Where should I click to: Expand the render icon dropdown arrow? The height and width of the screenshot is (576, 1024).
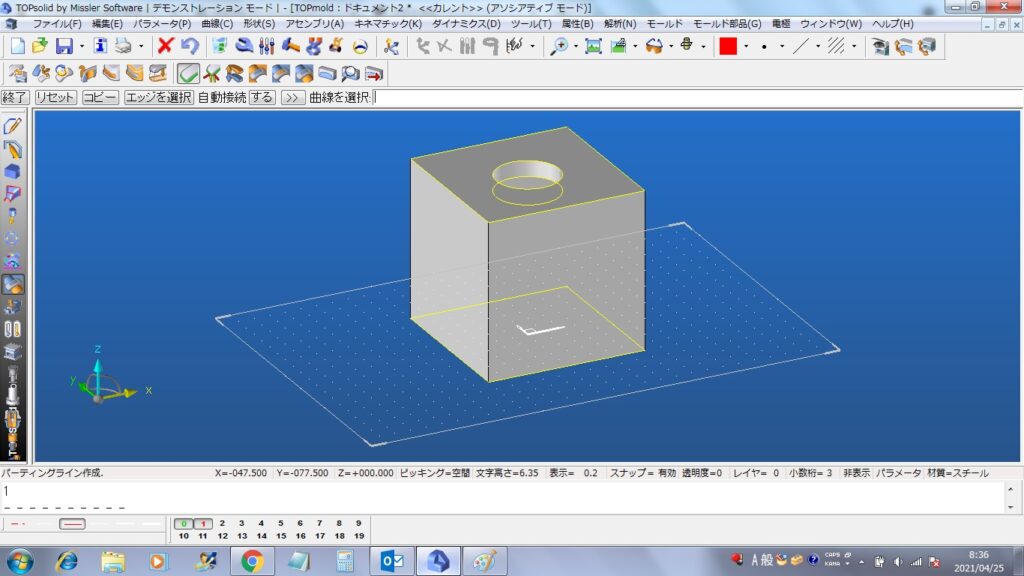coord(635,46)
